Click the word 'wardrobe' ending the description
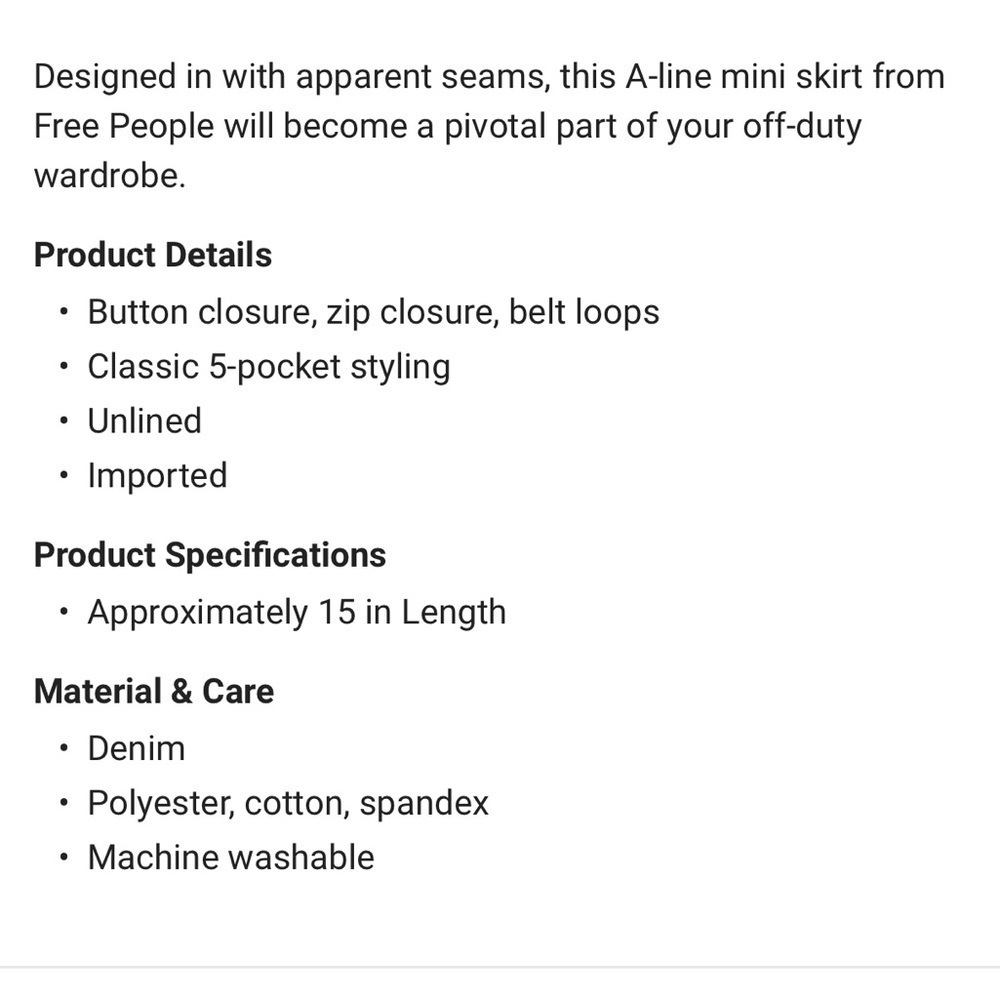Viewport: 1000px width, 1000px height. tap(108, 177)
